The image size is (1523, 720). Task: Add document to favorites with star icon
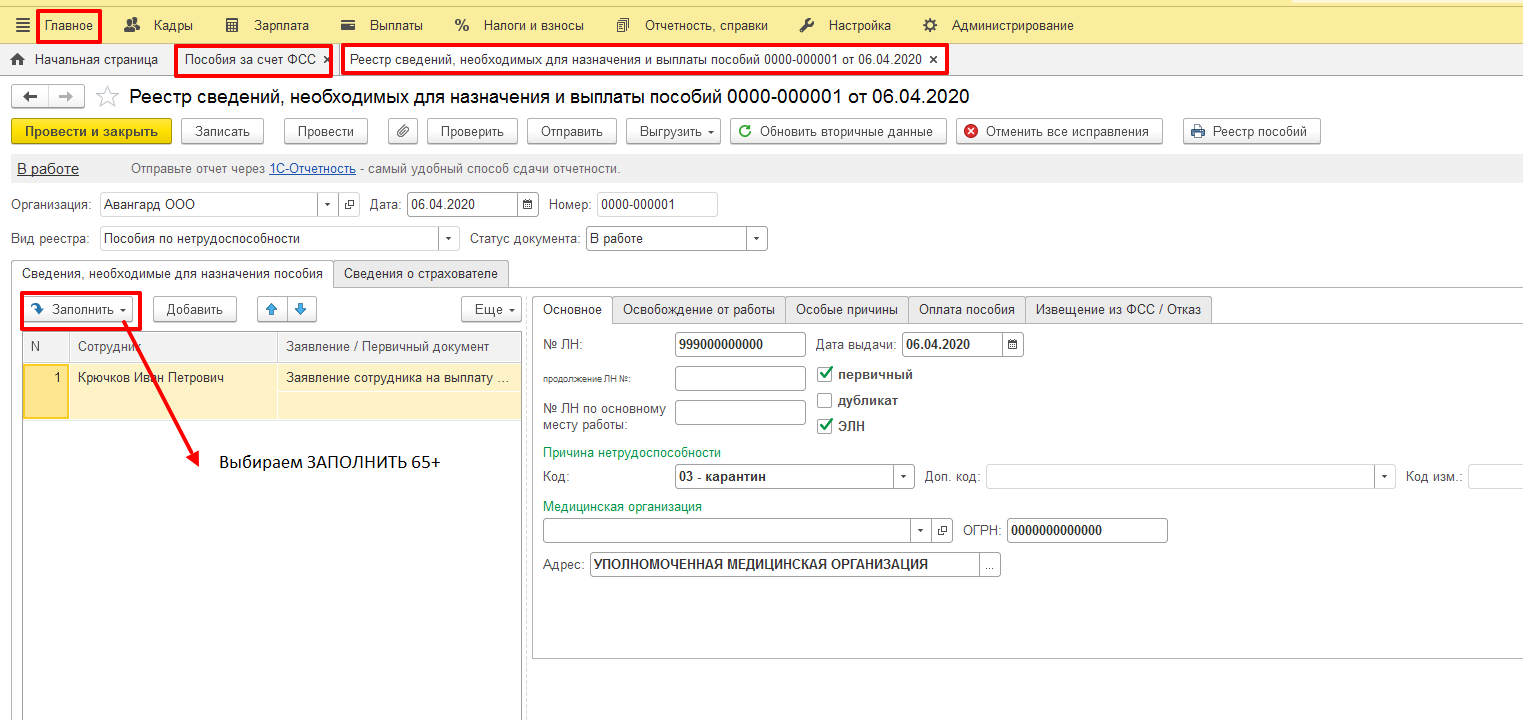[x=105, y=97]
